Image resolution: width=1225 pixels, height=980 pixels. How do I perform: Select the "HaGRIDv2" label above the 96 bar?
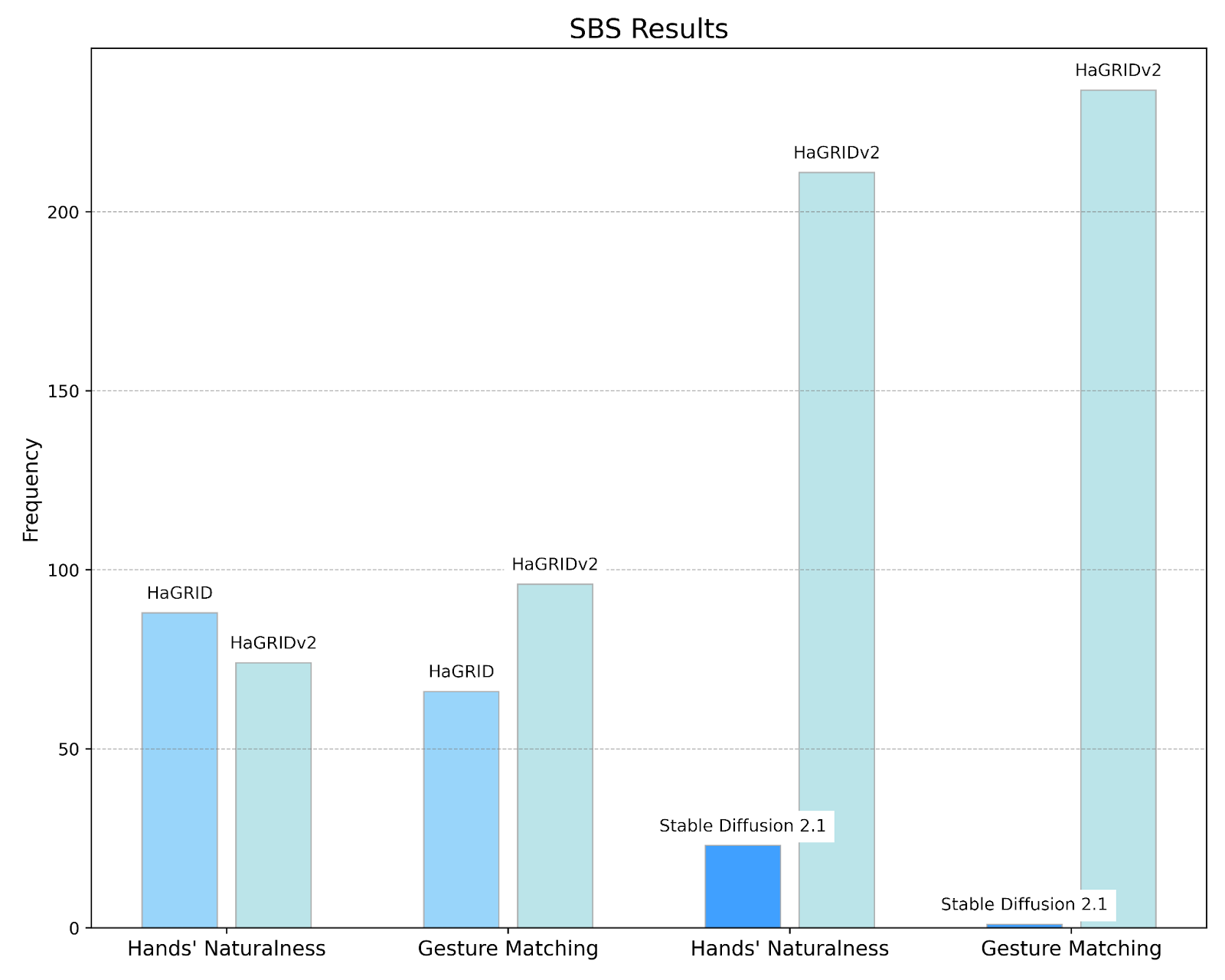point(555,564)
